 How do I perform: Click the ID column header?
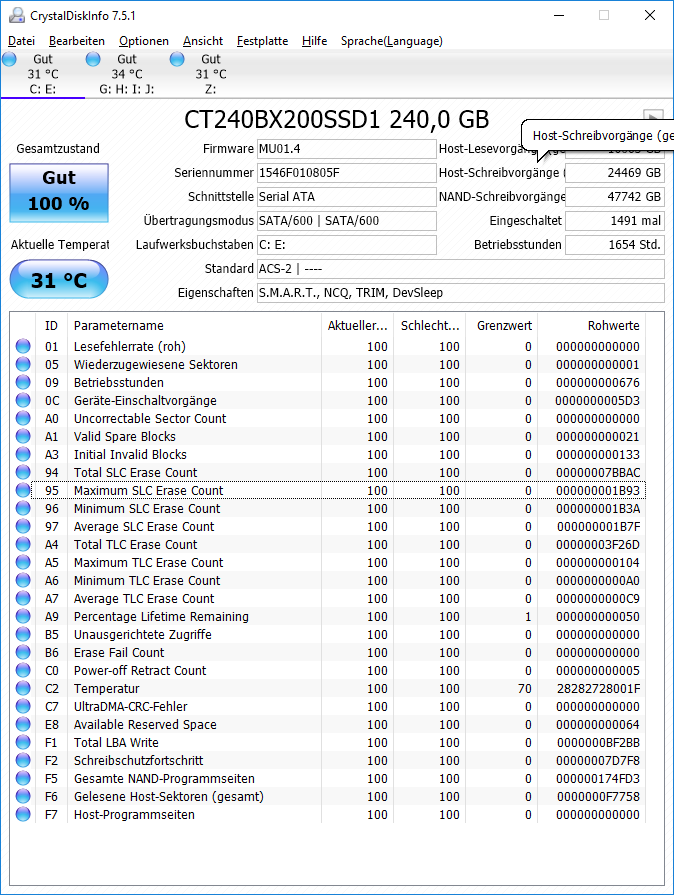pos(51,325)
